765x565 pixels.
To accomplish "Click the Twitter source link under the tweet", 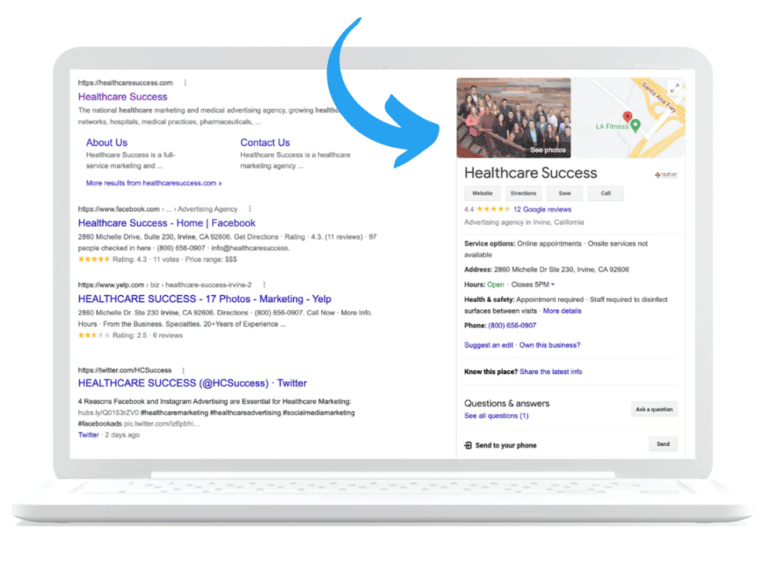I will click(88, 435).
